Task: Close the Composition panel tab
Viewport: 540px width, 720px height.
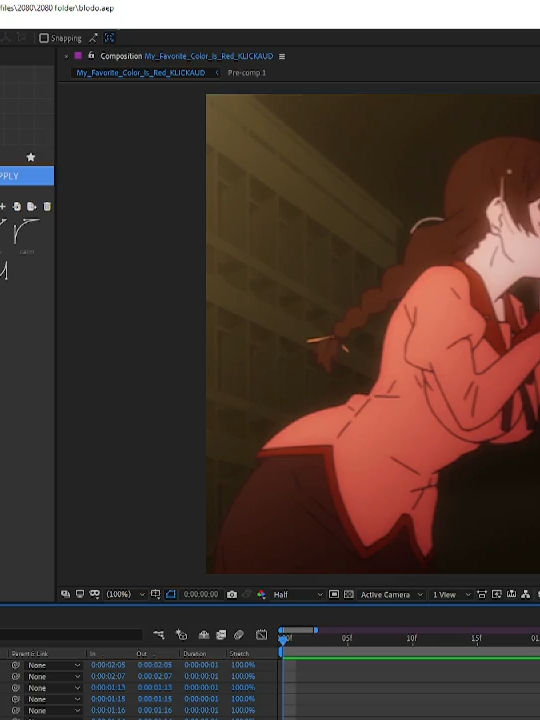Action: click(66, 56)
